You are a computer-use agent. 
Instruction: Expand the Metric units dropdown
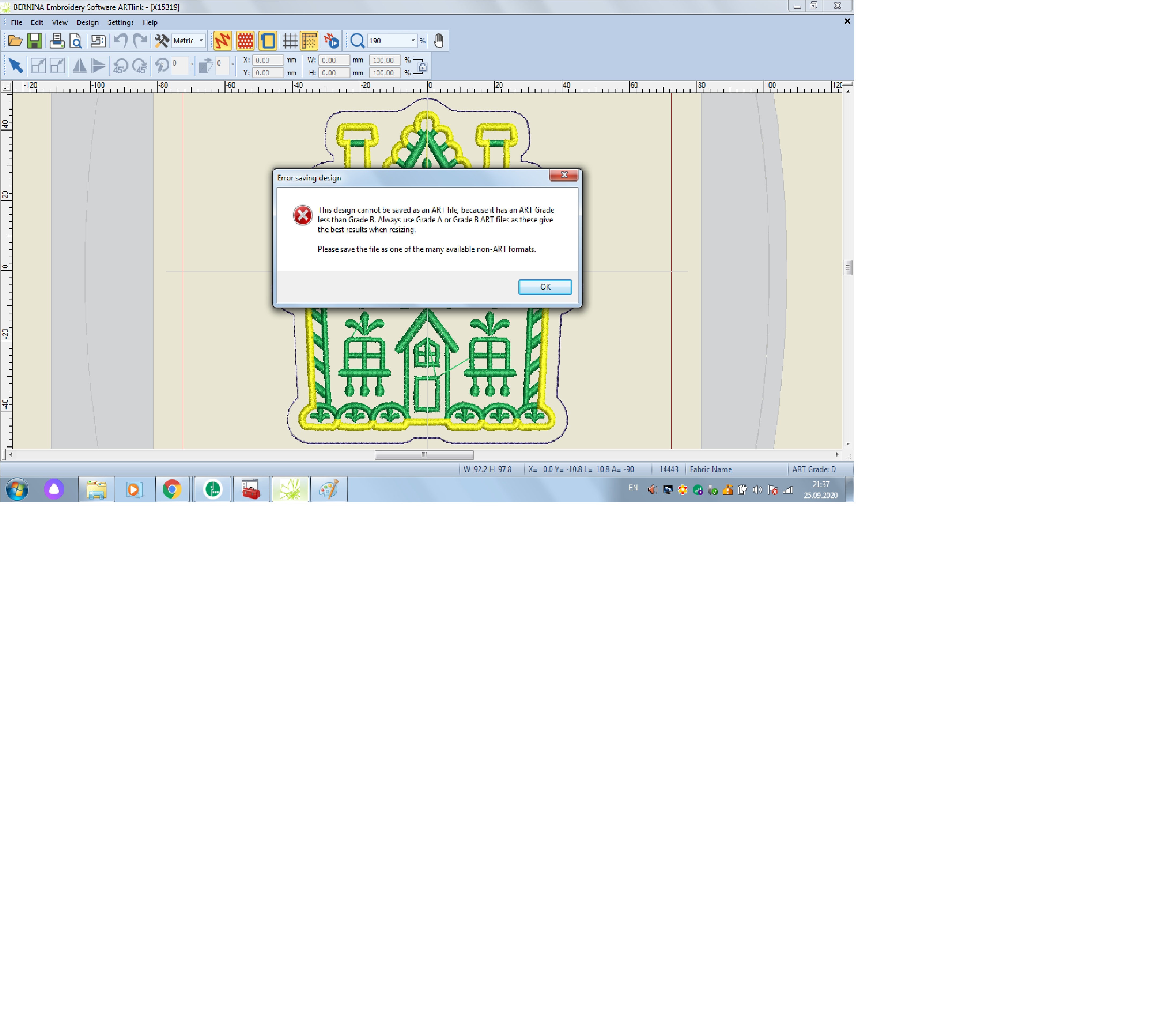click(201, 40)
